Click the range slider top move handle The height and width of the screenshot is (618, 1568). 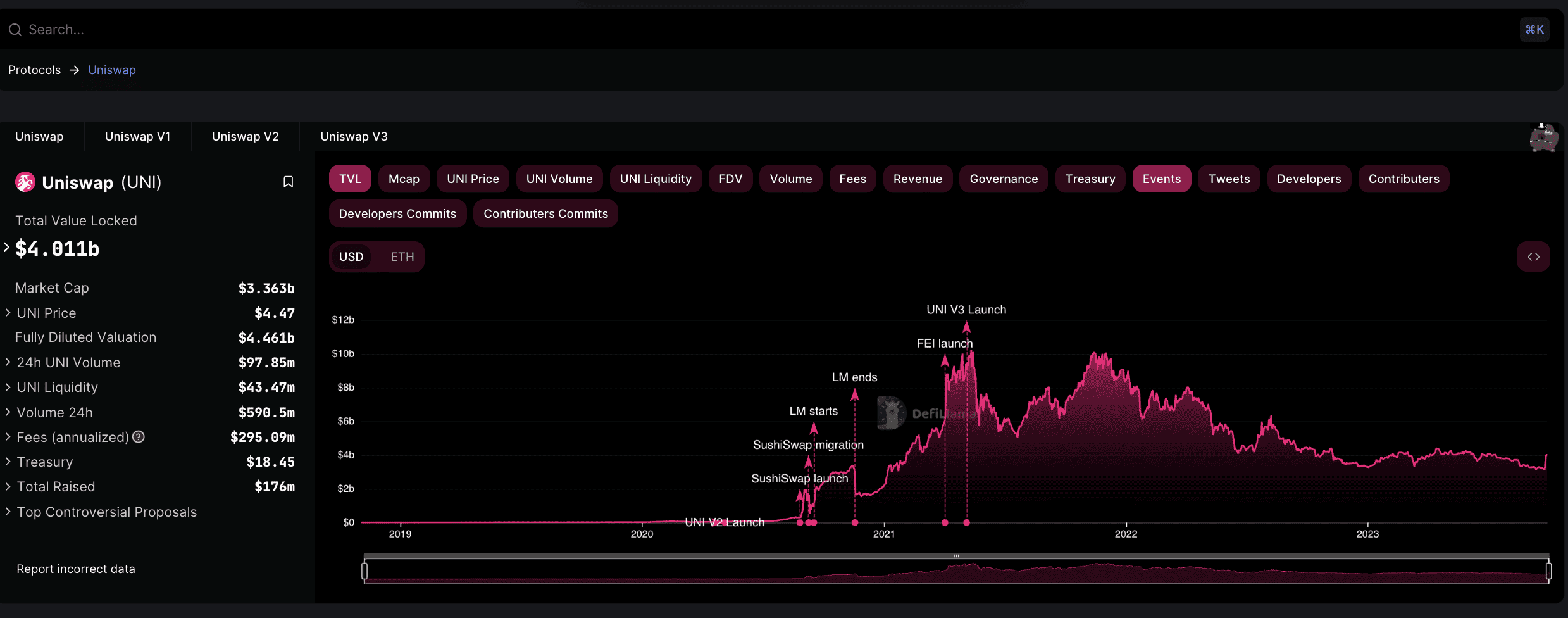(x=957, y=556)
